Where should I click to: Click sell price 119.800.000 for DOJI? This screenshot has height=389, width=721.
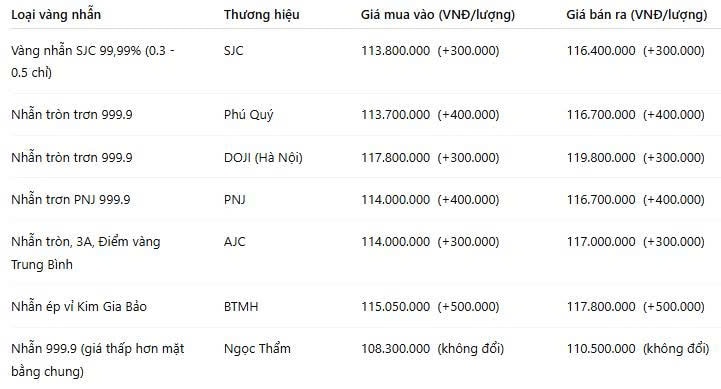[601, 158]
